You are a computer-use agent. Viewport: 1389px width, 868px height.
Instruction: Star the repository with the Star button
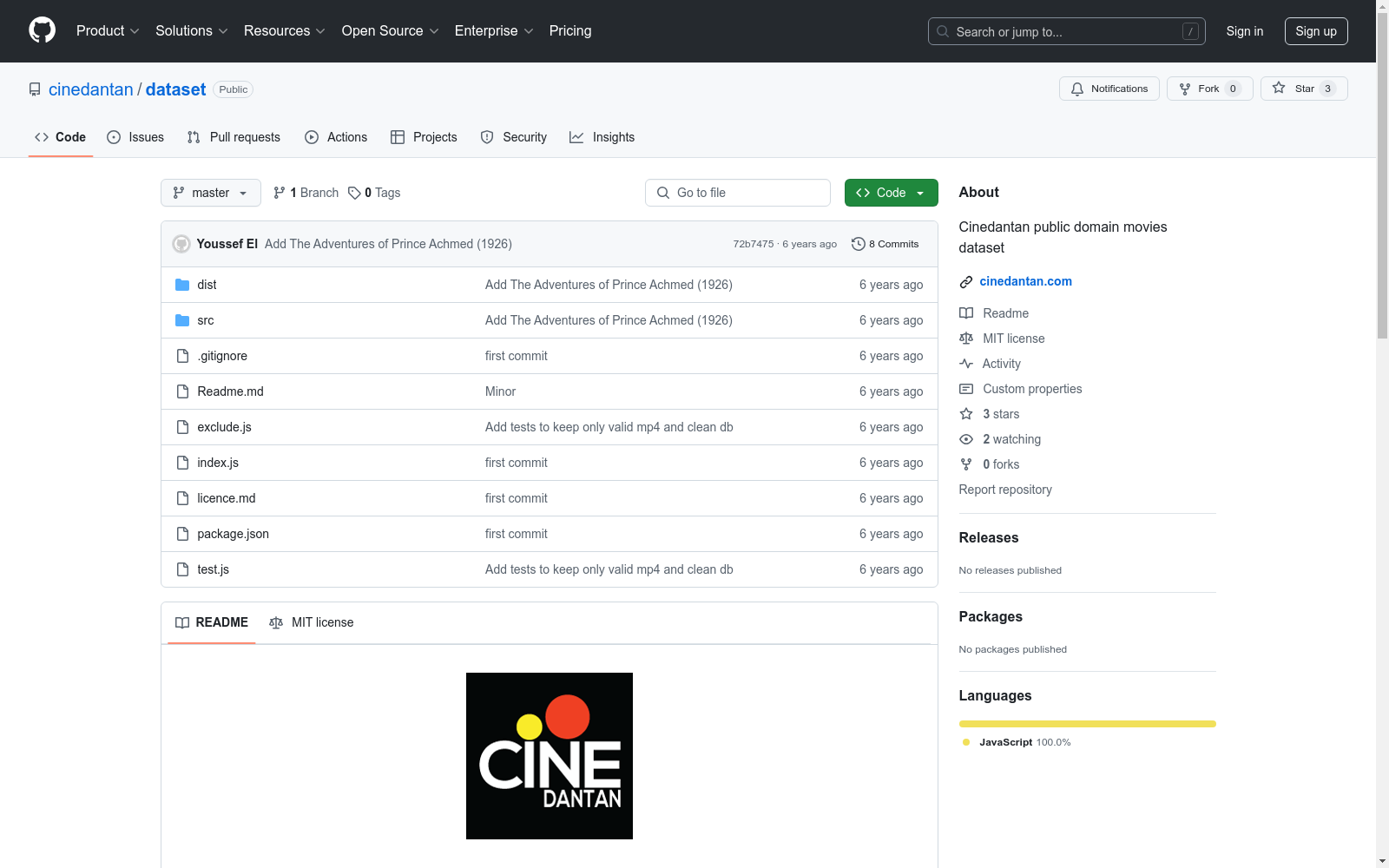1304,89
